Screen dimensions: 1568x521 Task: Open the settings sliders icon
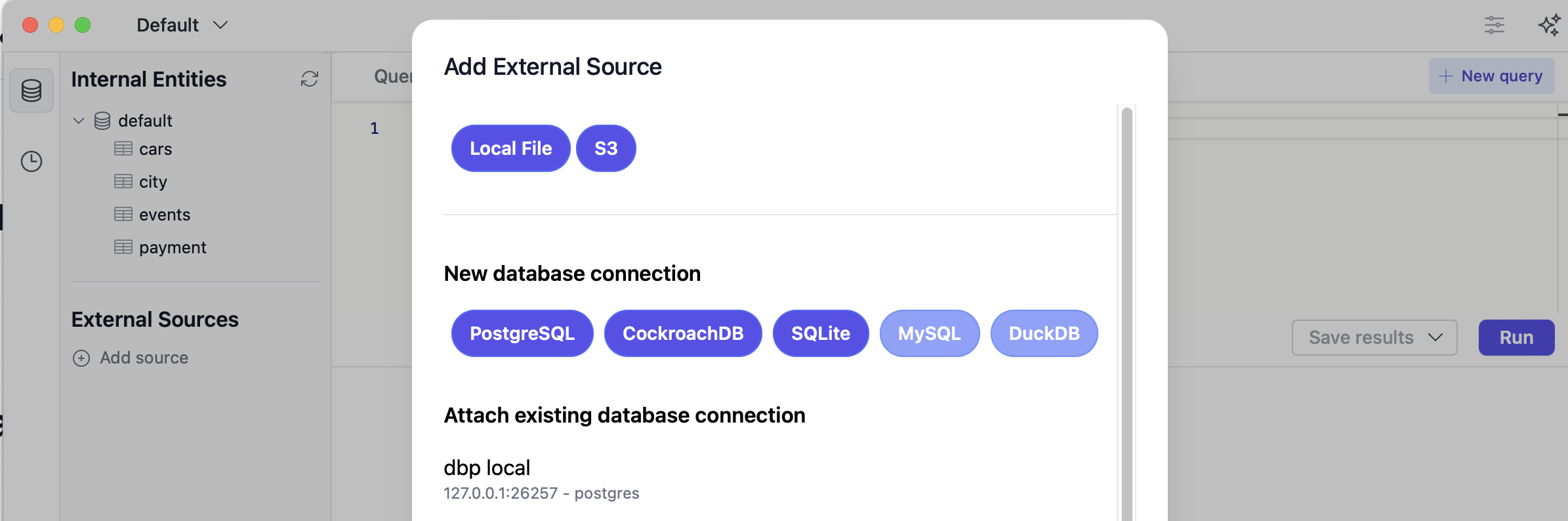pyautogui.click(x=1495, y=25)
